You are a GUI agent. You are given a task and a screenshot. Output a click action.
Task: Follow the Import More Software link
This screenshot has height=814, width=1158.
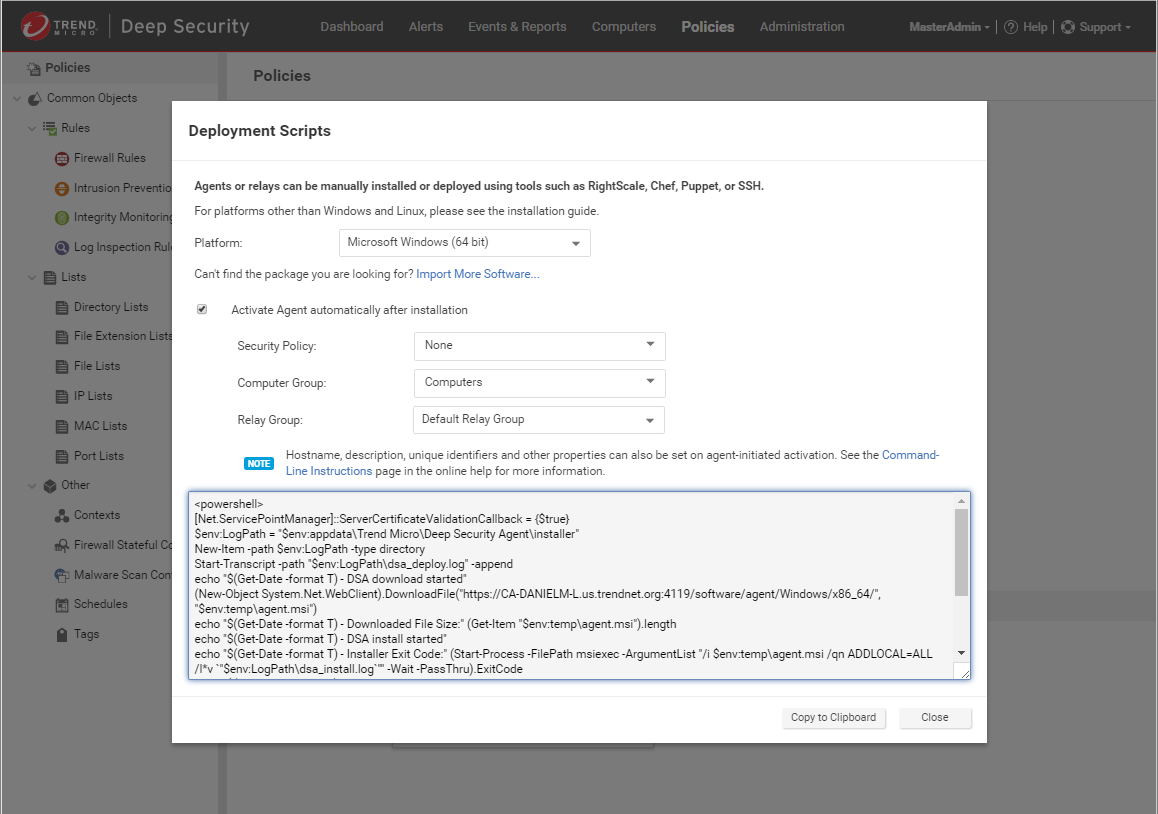point(477,274)
